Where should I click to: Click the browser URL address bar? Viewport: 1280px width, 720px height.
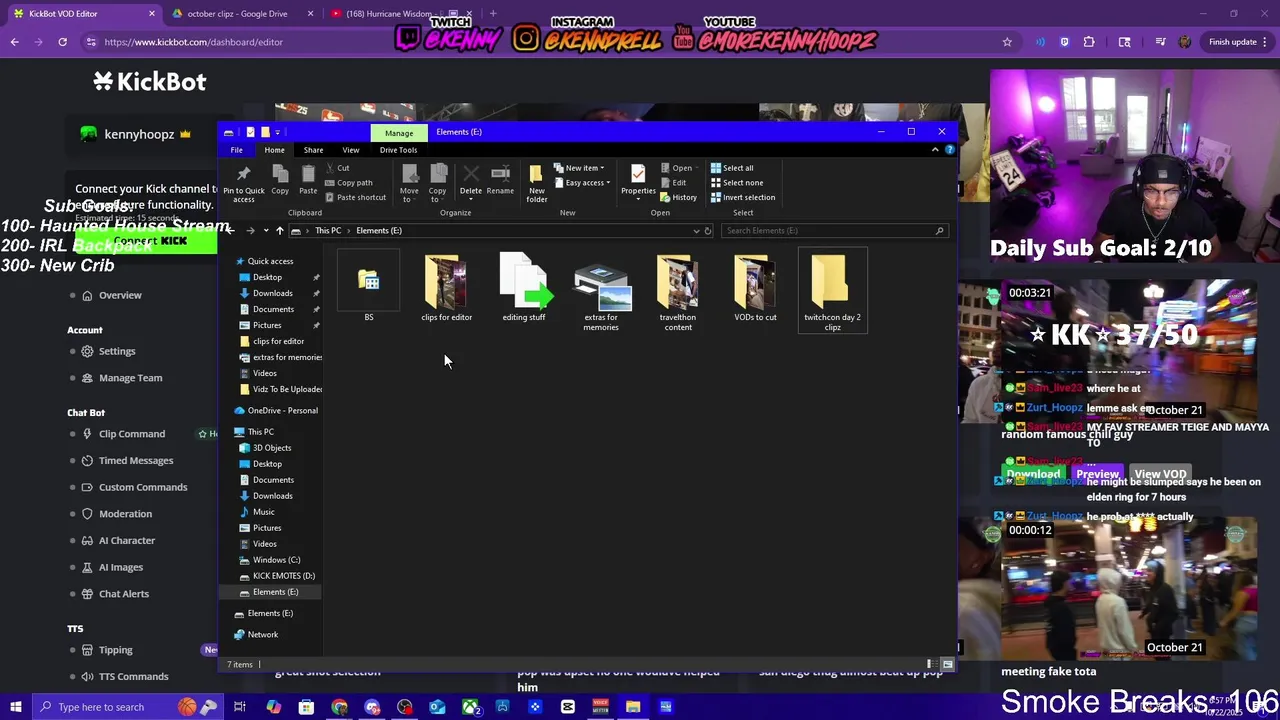coord(540,42)
